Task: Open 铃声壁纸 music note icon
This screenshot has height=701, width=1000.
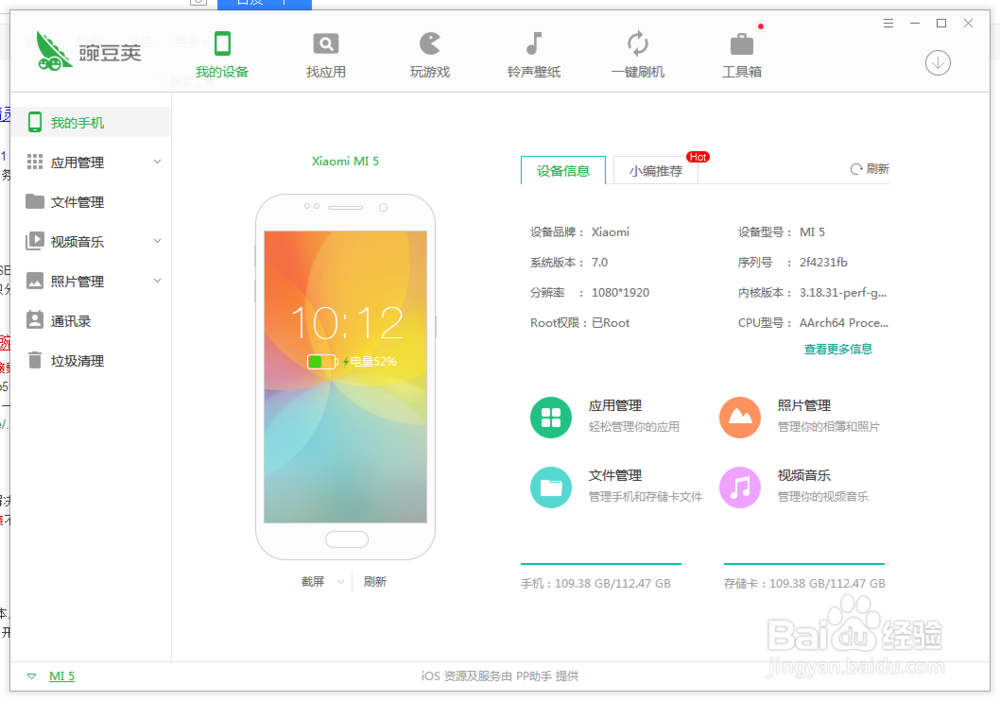Action: tap(534, 44)
